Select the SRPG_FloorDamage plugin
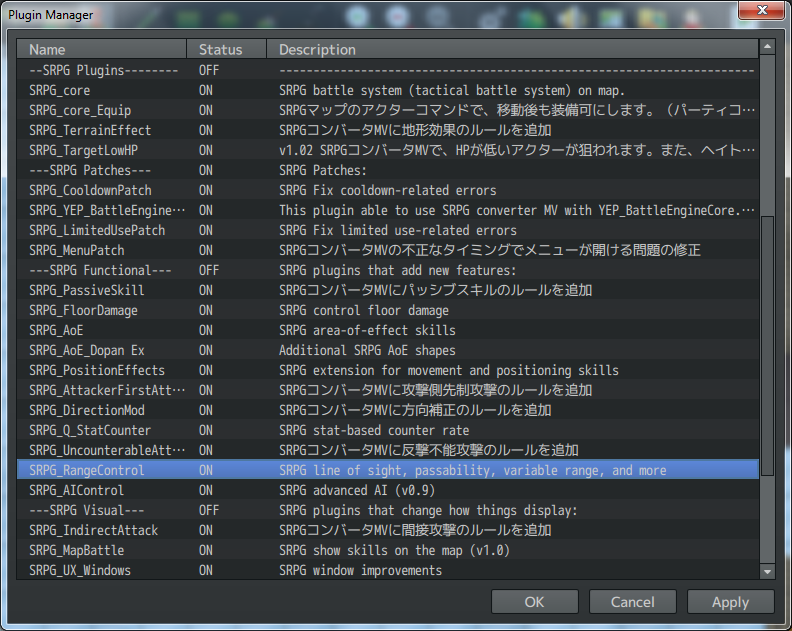This screenshot has width=792, height=631. click(x=387, y=310)
